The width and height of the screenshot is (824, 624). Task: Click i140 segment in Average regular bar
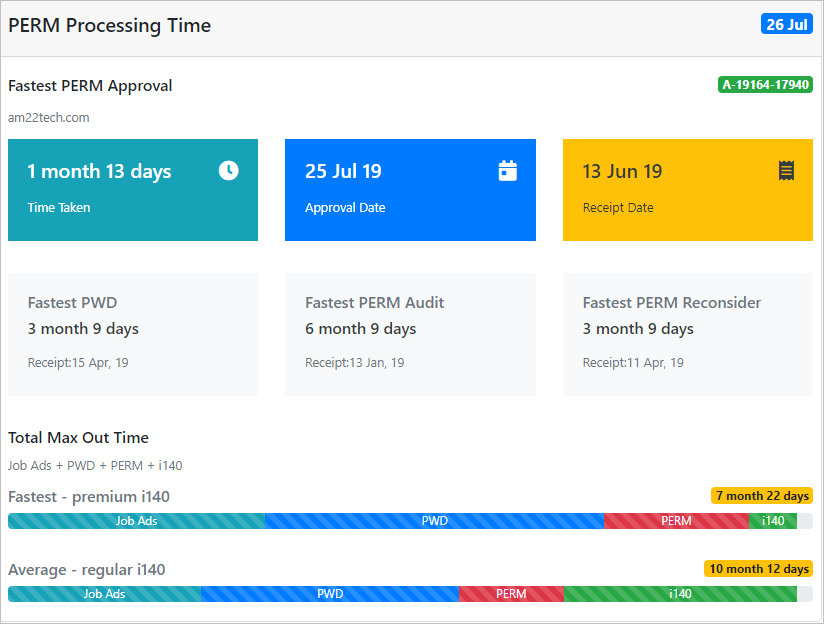click(x=681, y=594)
